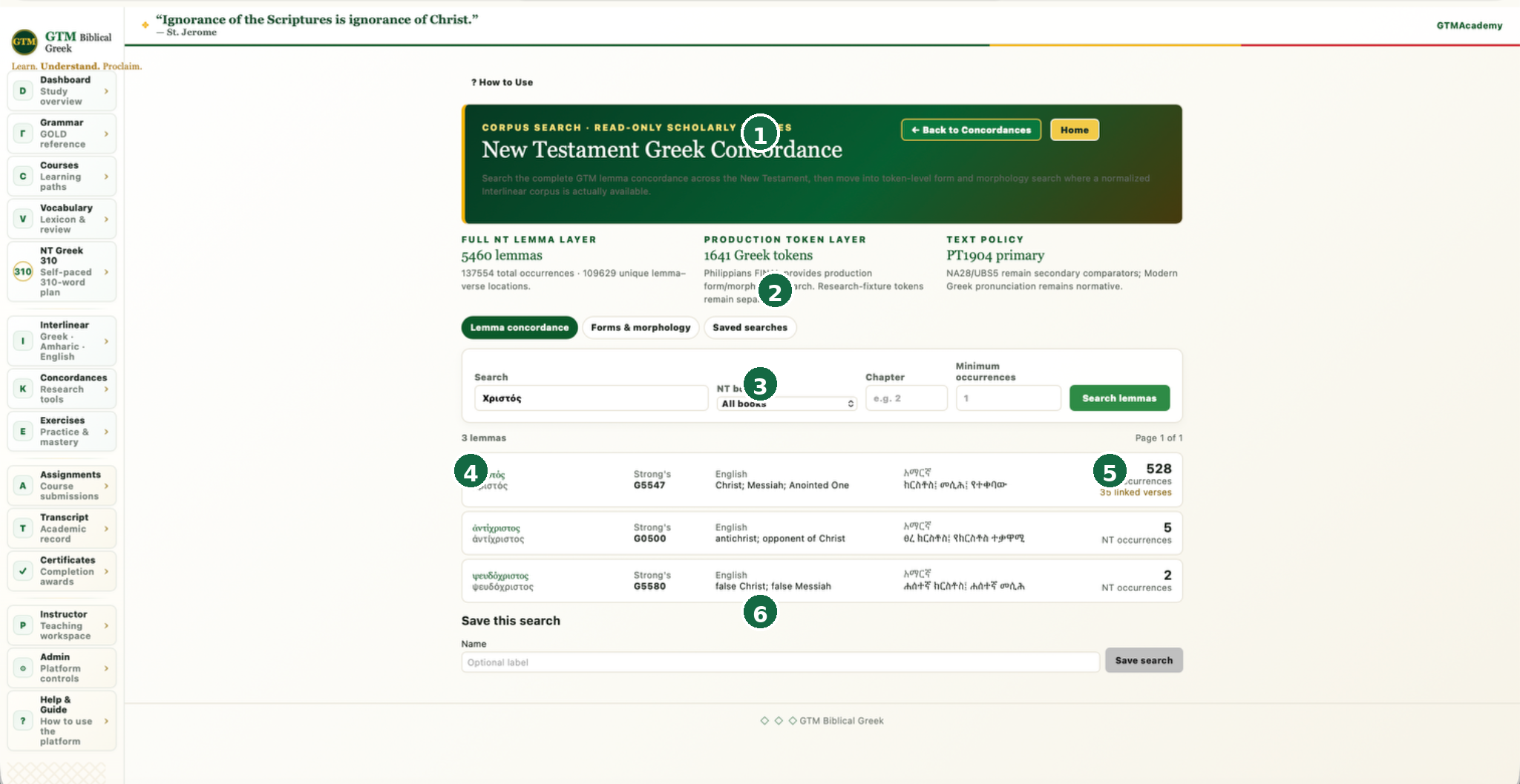Expand the Concordances chevron arrow
1520x784 pixels.
pos(106,389)
